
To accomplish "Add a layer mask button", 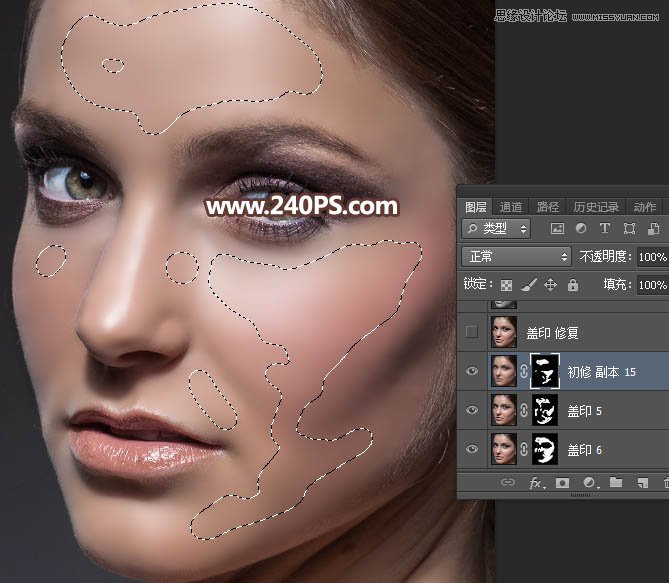I will pyautogui.click(x=562, y=483).
